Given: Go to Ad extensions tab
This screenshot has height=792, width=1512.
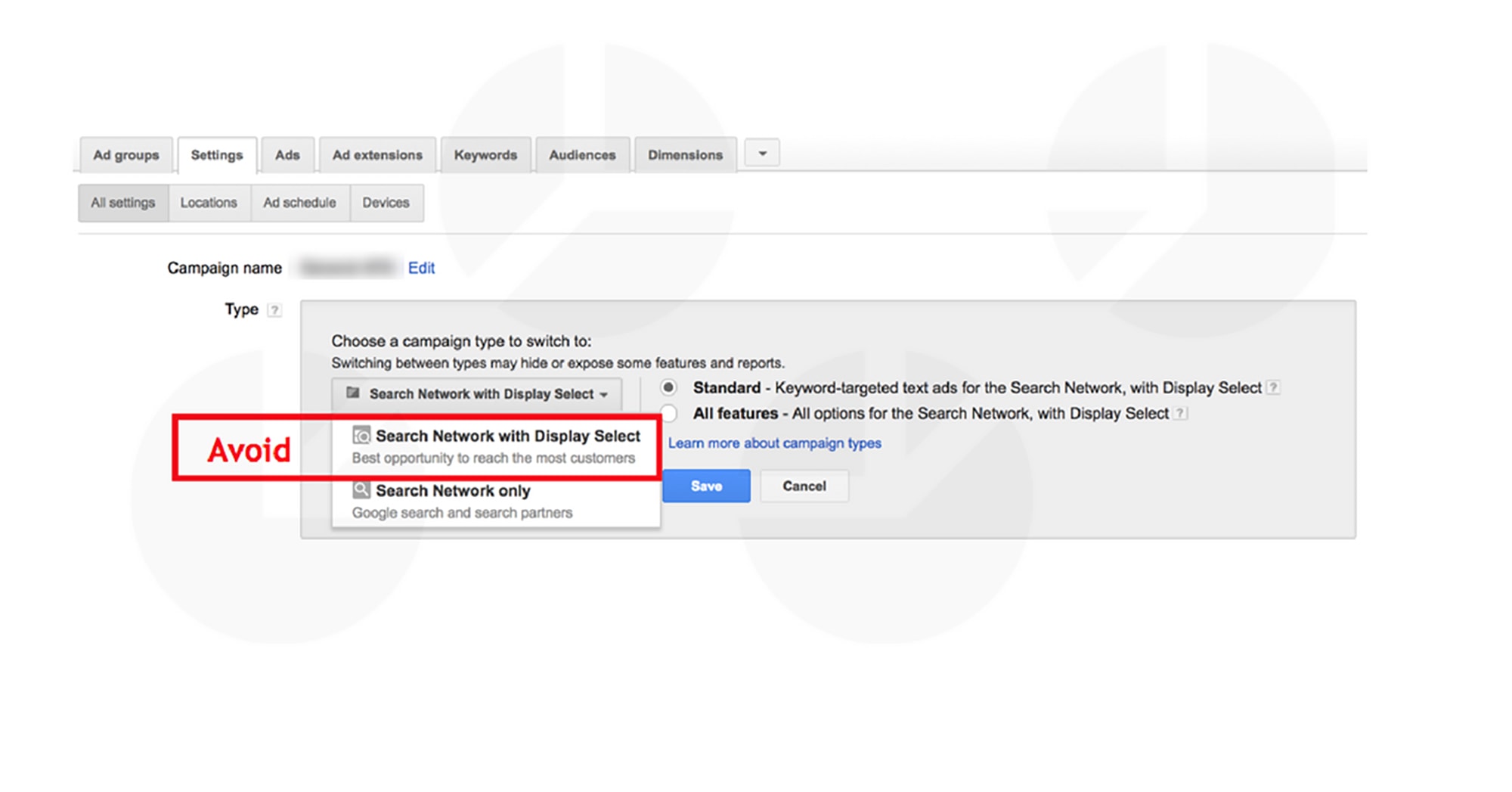Looking at the screenshot, I should pyautogui.click(x=377, y=155).
